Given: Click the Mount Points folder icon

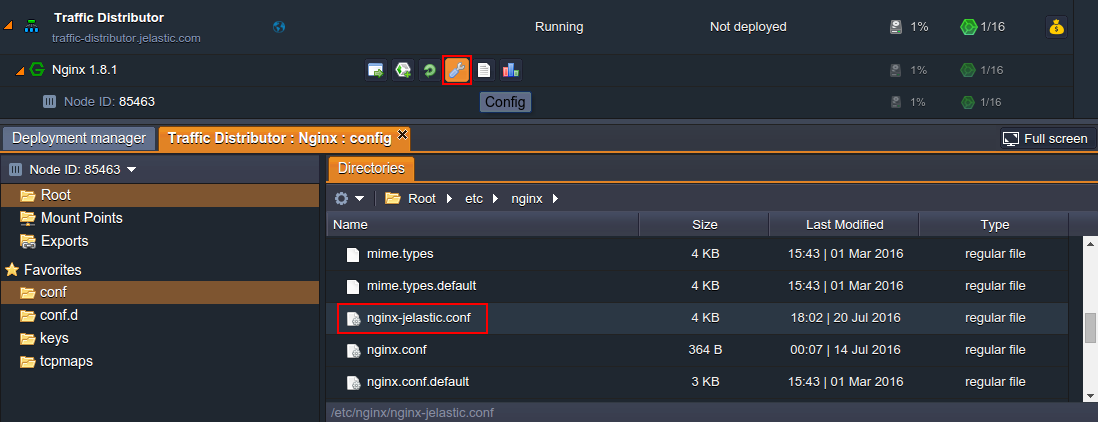Looking at the screenshot, I should 28,218.
